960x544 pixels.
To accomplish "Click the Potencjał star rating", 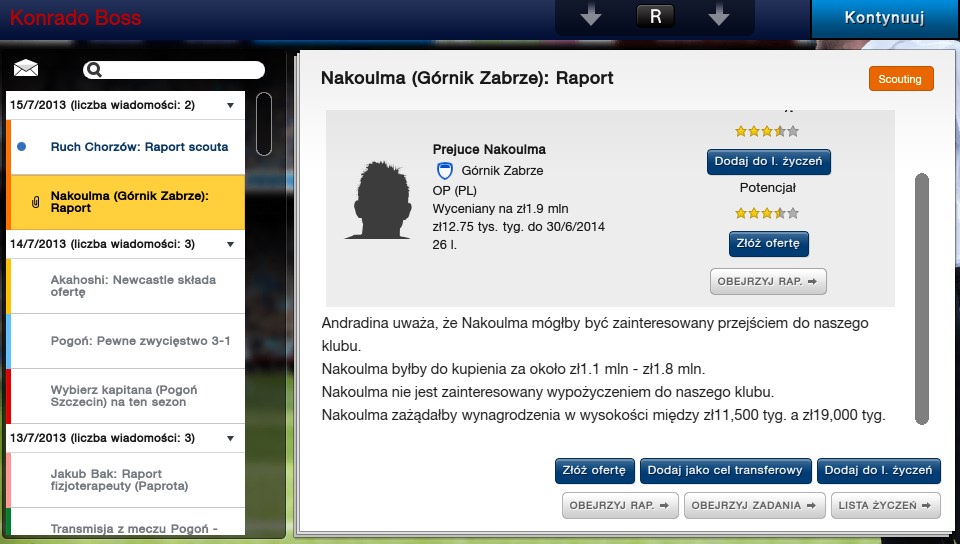I will (x=767, y=213).
